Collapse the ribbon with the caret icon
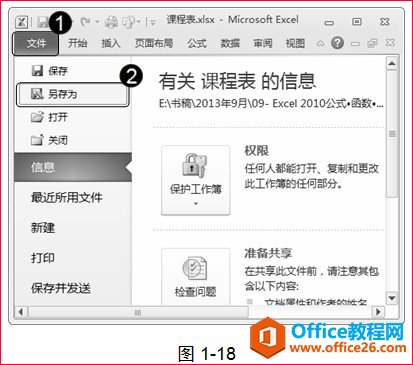The width and height of the screenshot is (413, 365). (320, 43)
